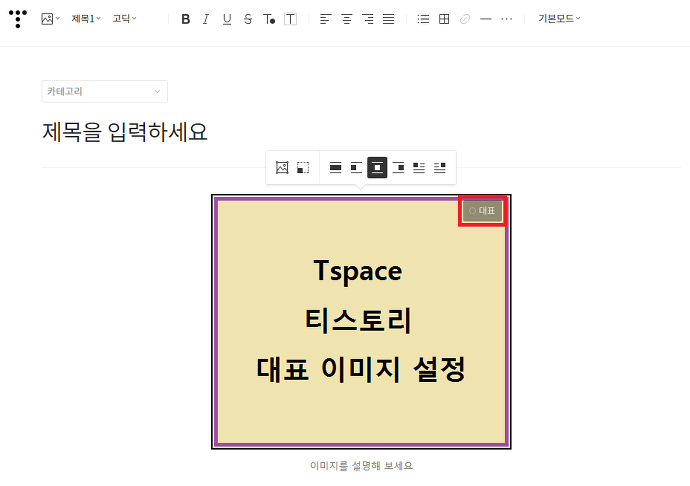Open the 제목1 heading style dropdown
The height and width of the screenshot is (486, 690).
tap(86, 18)
